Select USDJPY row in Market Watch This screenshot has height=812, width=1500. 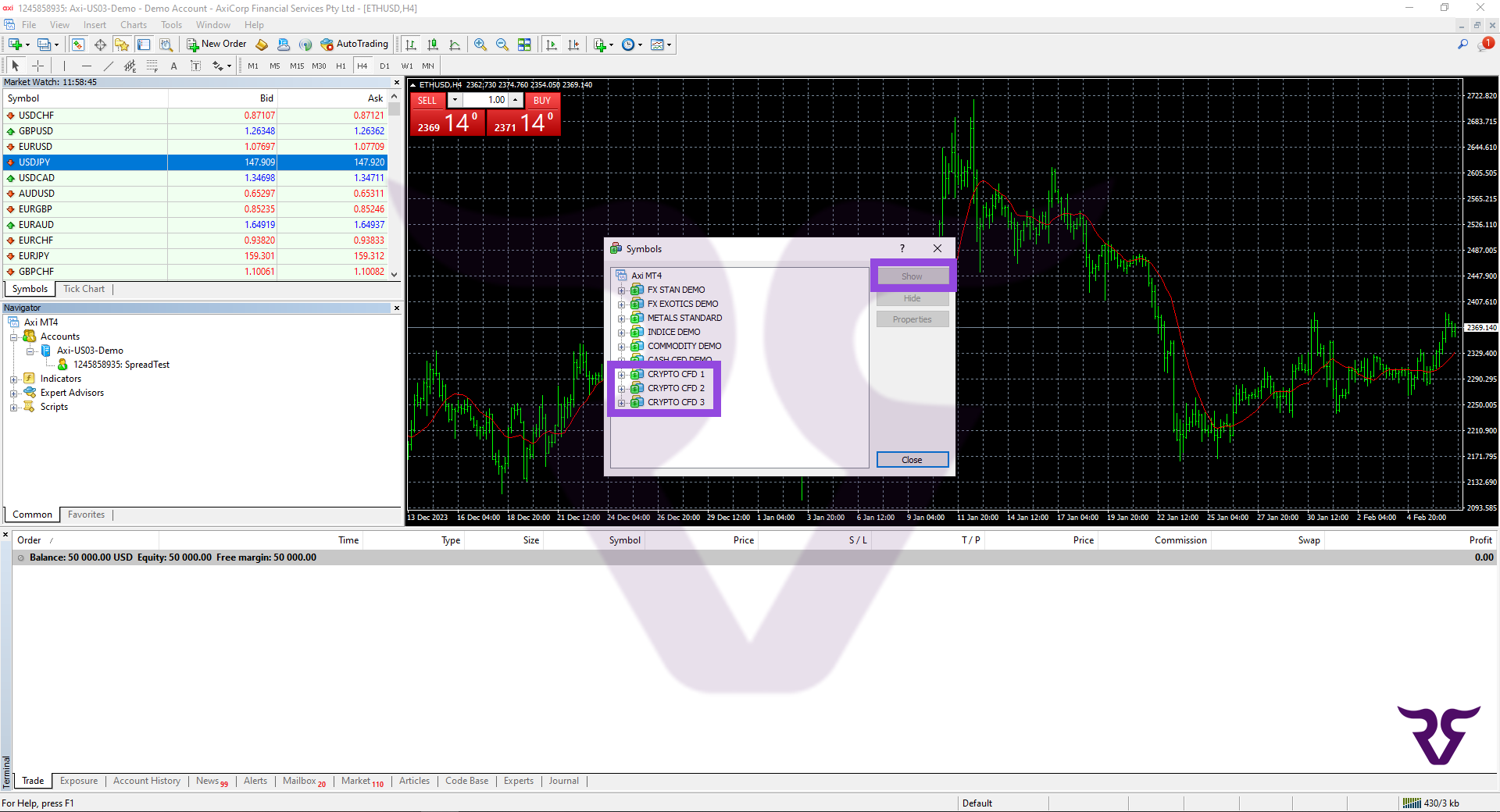tap(195, 162)
